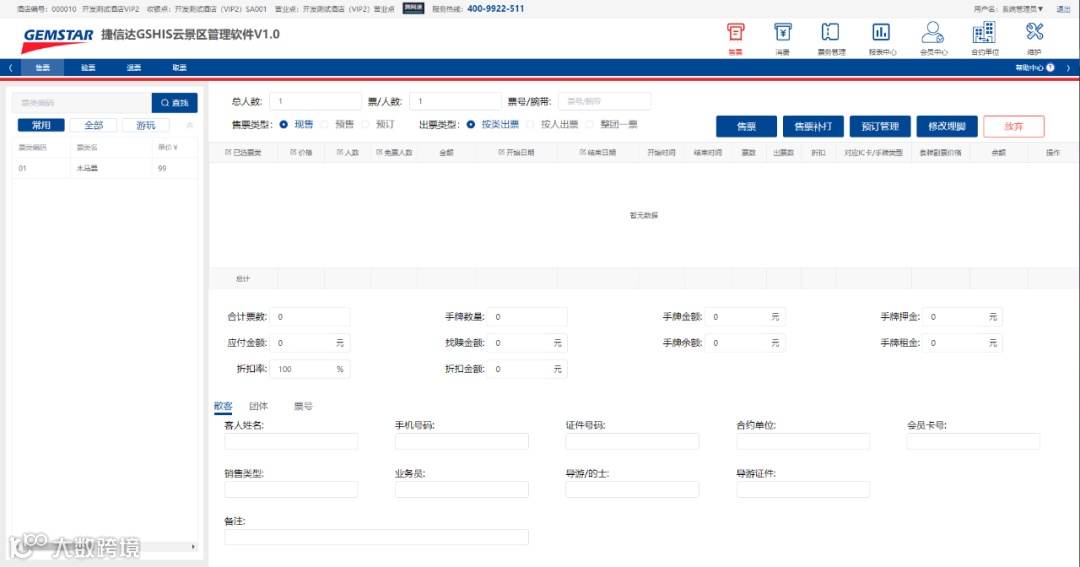Click the 证件号码 input field
The height and width of the screenshot is (567, 1080).
[632, 442]
